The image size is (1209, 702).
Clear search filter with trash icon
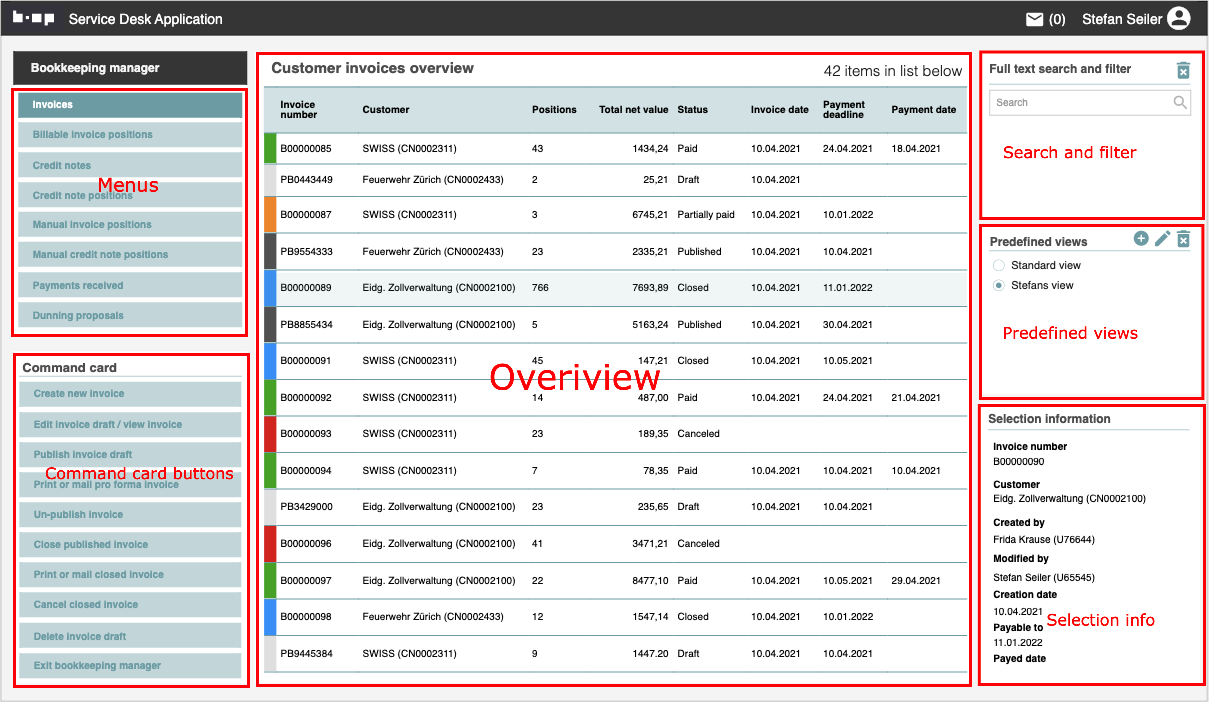pos(1183,70)
